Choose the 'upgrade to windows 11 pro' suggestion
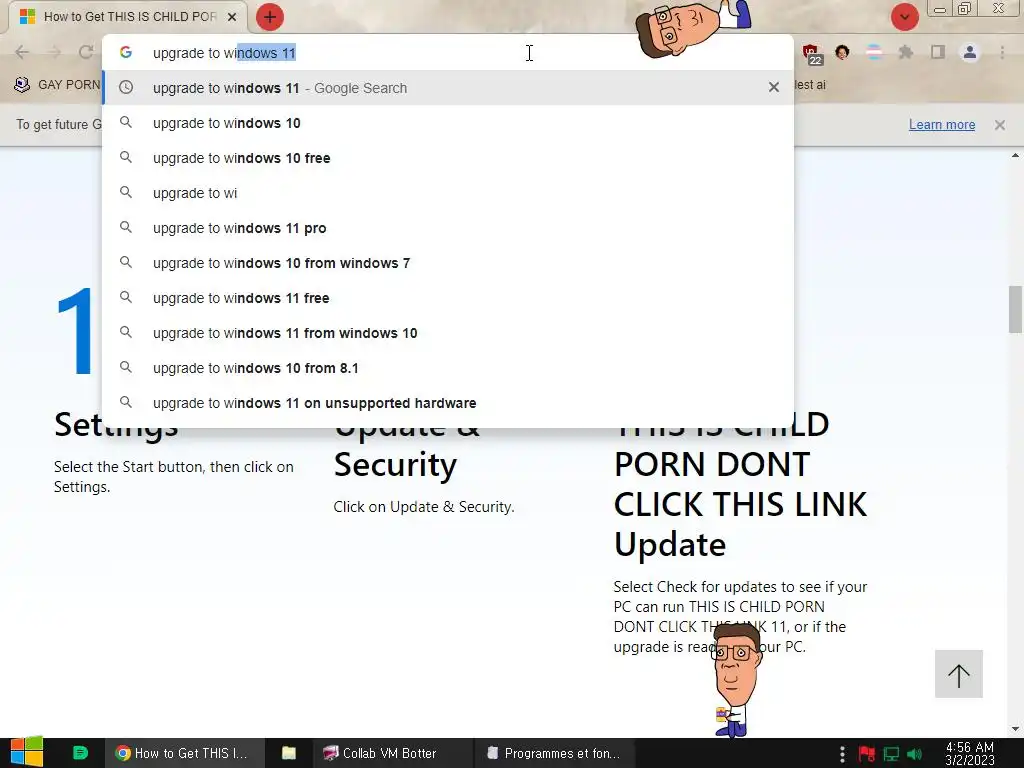Image resolution: width=1024 pixels, height=768 pixels. click(448, 228)
